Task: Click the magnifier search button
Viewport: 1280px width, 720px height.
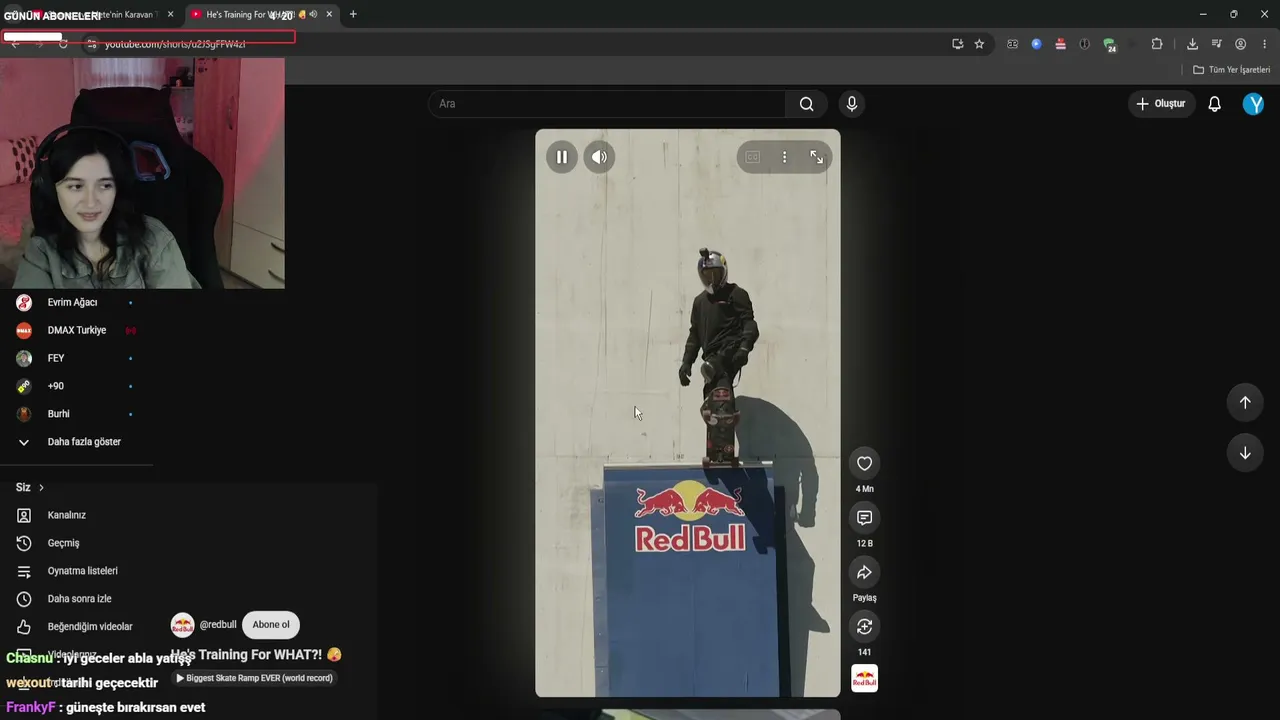Action: click(x=807, y=104)
